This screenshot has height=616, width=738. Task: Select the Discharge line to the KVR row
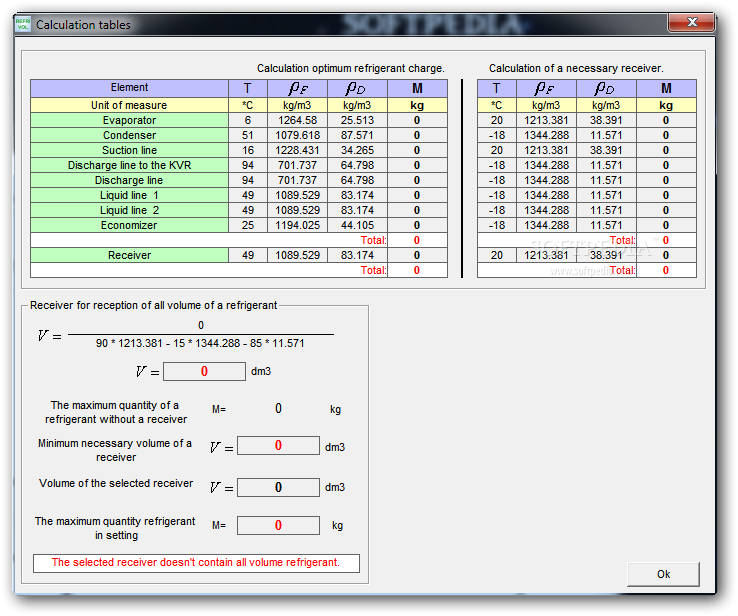pos(129,165)
